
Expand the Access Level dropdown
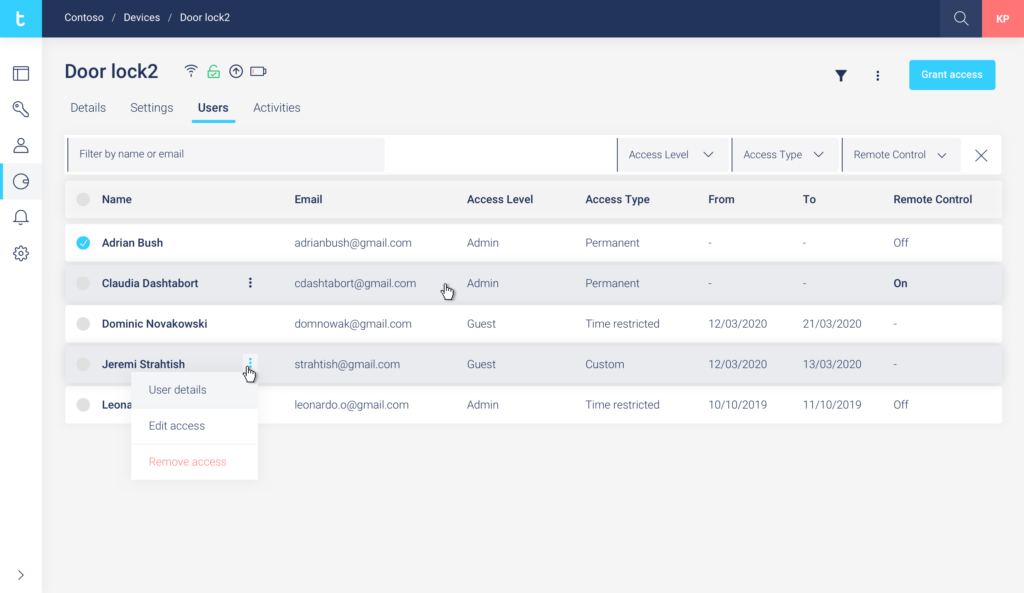pyautogui.click(x=672, y=155)
